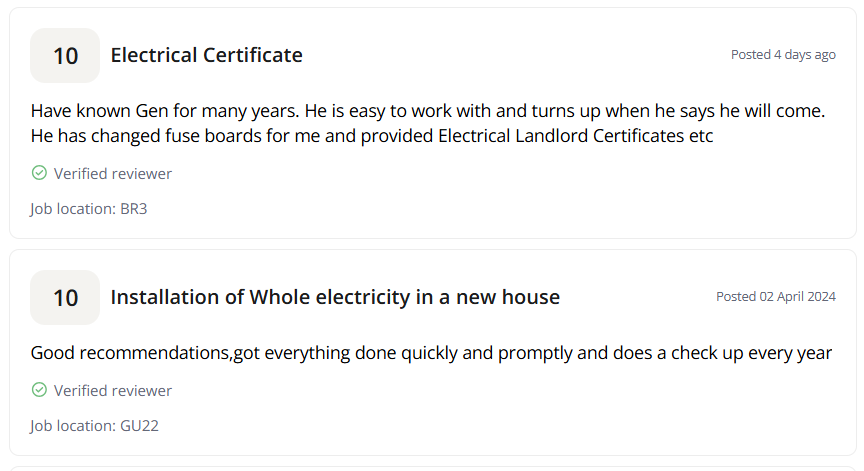Click the green verified checkmark on Electrical Certificate review
Viewport: 864px width, 471px height.
click(x=39, y=173)
